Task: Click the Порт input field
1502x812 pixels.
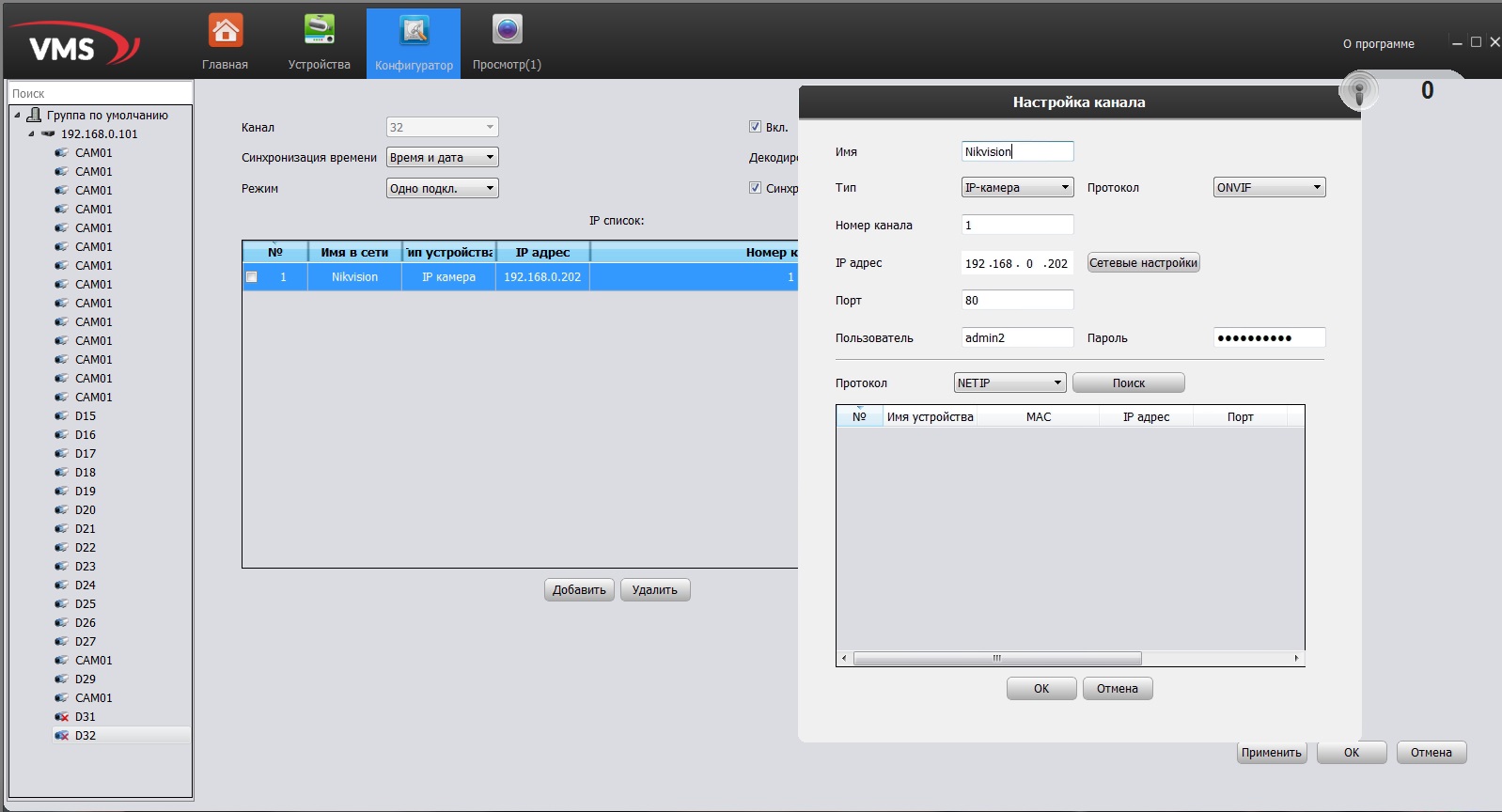Action: [x=1017, y=301]
